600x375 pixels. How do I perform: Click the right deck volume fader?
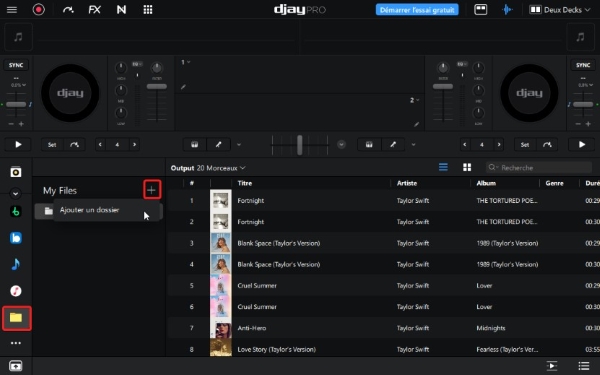pyautogui.click(x=443, y=86)
